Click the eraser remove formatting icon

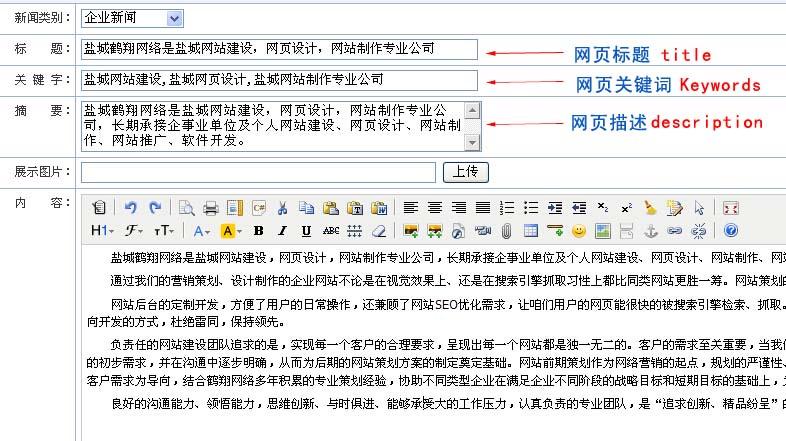point(378,231)
